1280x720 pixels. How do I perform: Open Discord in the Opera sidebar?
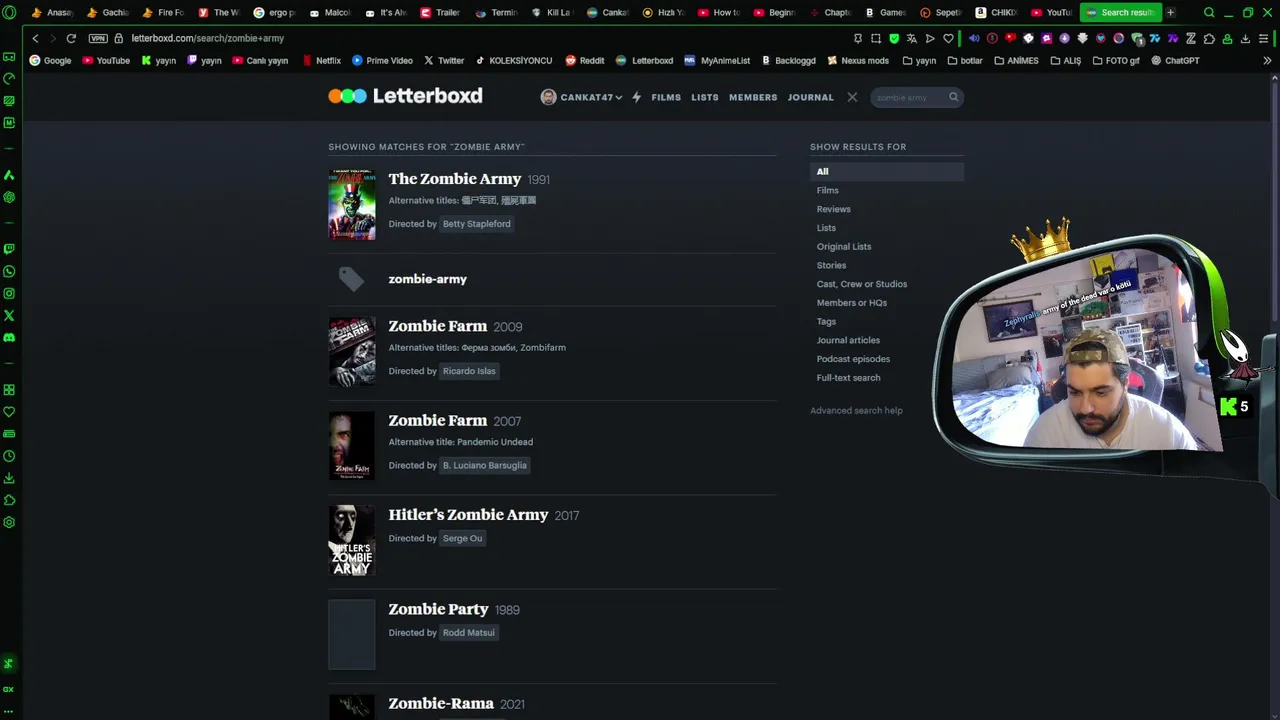point(9,337)
